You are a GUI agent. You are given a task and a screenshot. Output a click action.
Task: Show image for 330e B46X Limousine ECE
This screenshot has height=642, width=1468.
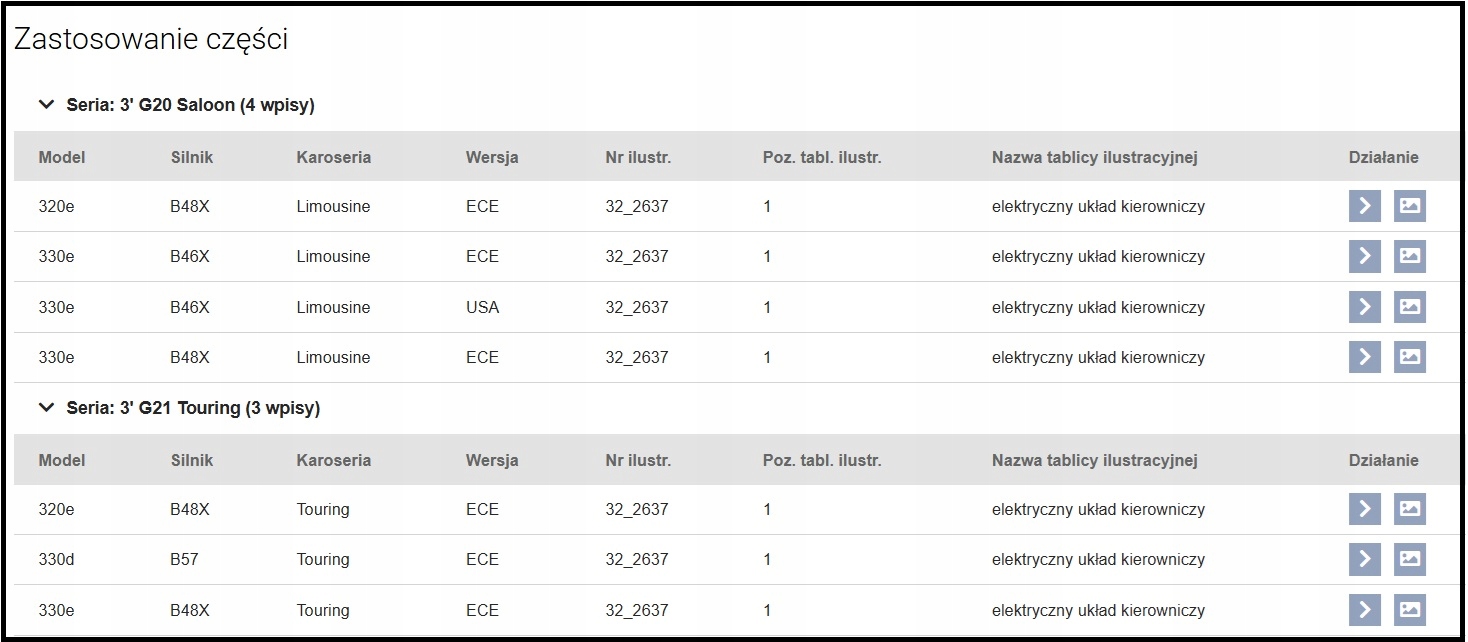[1409, 256]
